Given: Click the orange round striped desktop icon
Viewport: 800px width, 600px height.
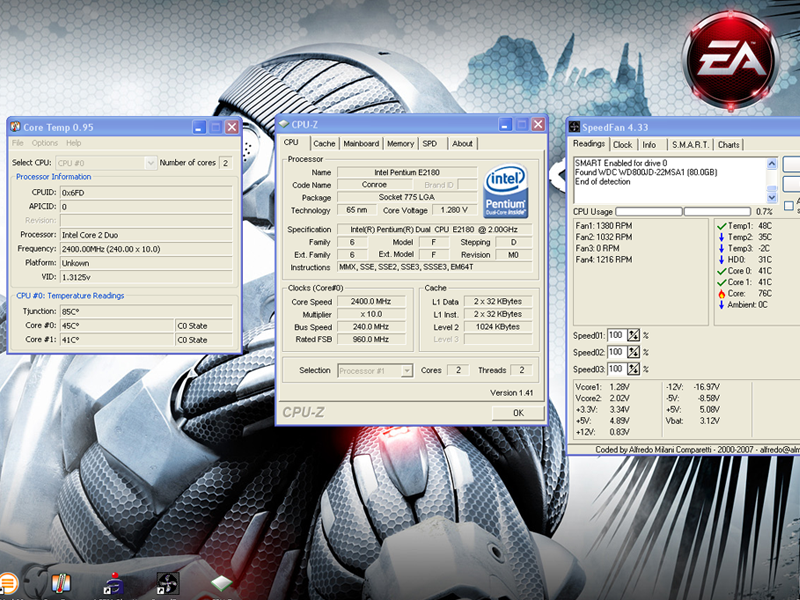Looking at the screenshot, I should coord(8,584).
